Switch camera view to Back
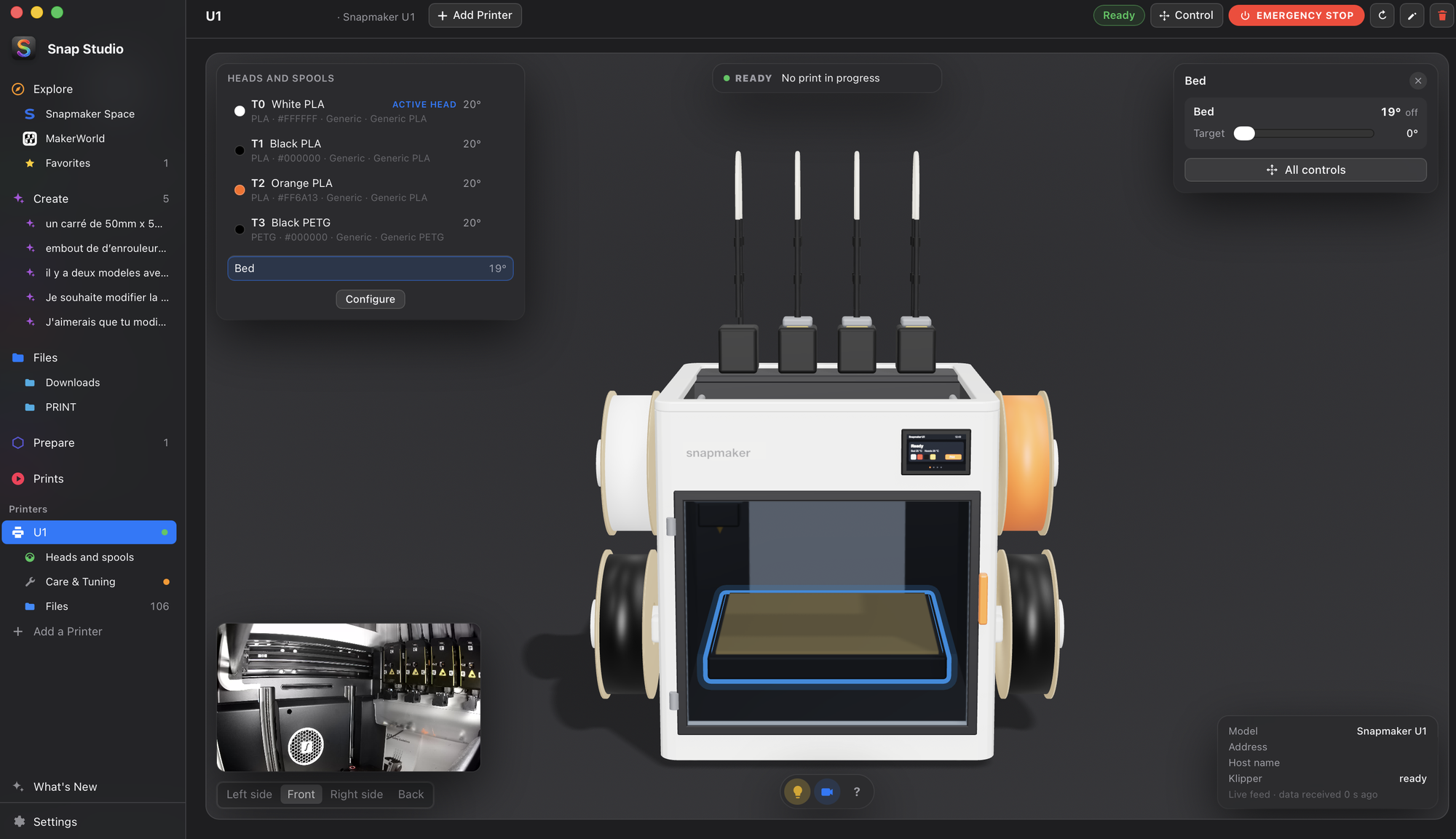The image size is (1456, 839). (x=411, y=795)
